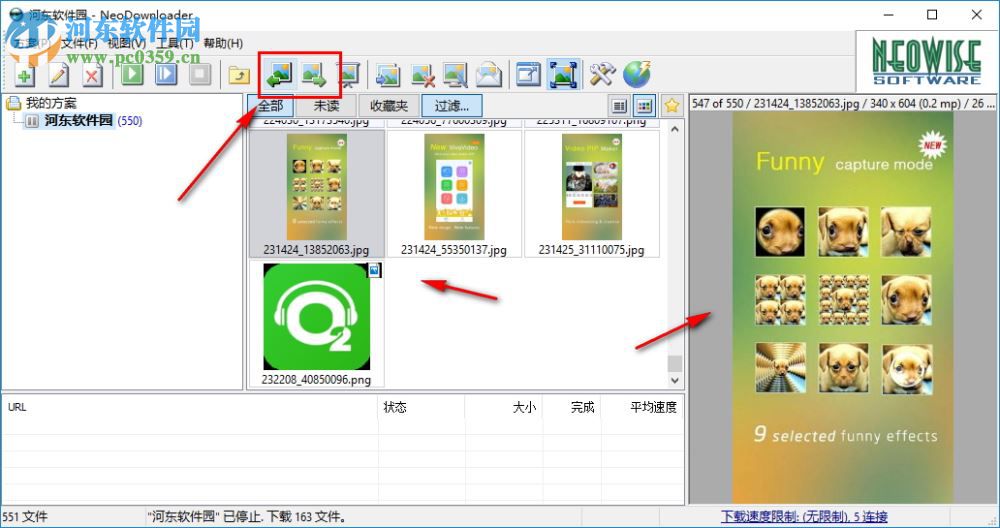Open settings with hammer and wrench icon

point(601,75)
